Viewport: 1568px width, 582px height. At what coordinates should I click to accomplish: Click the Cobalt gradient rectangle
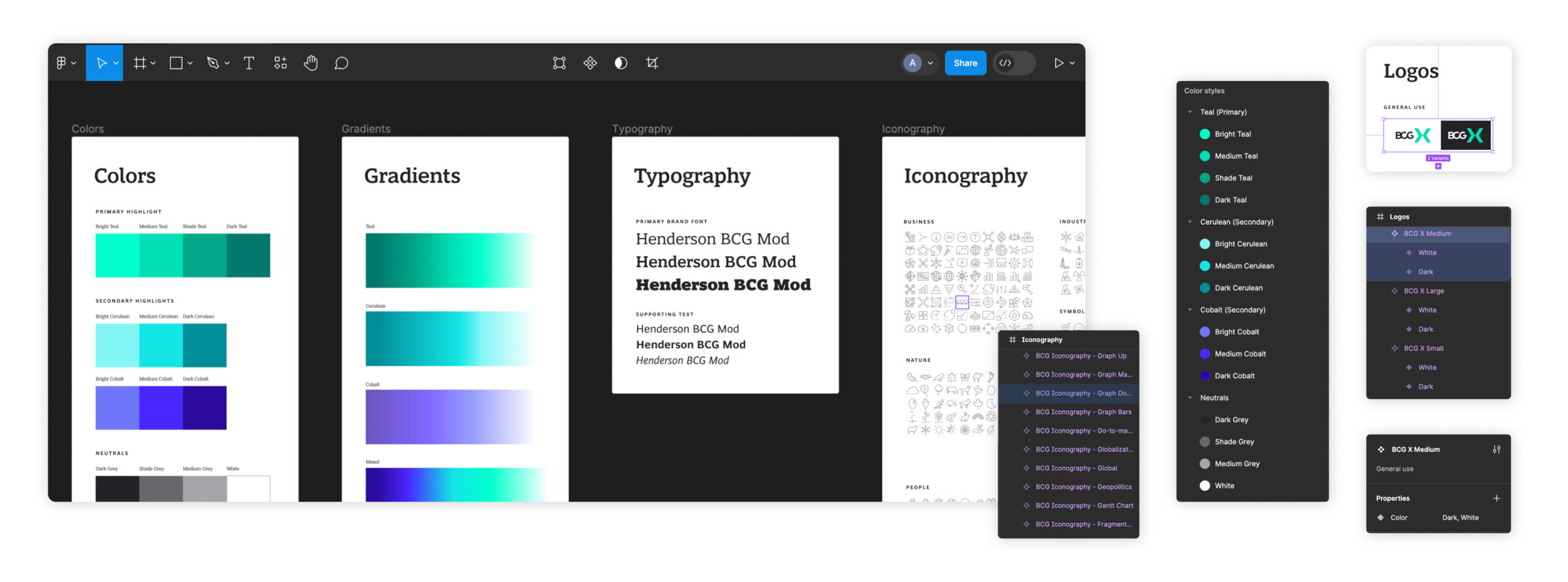click(450, 417)
